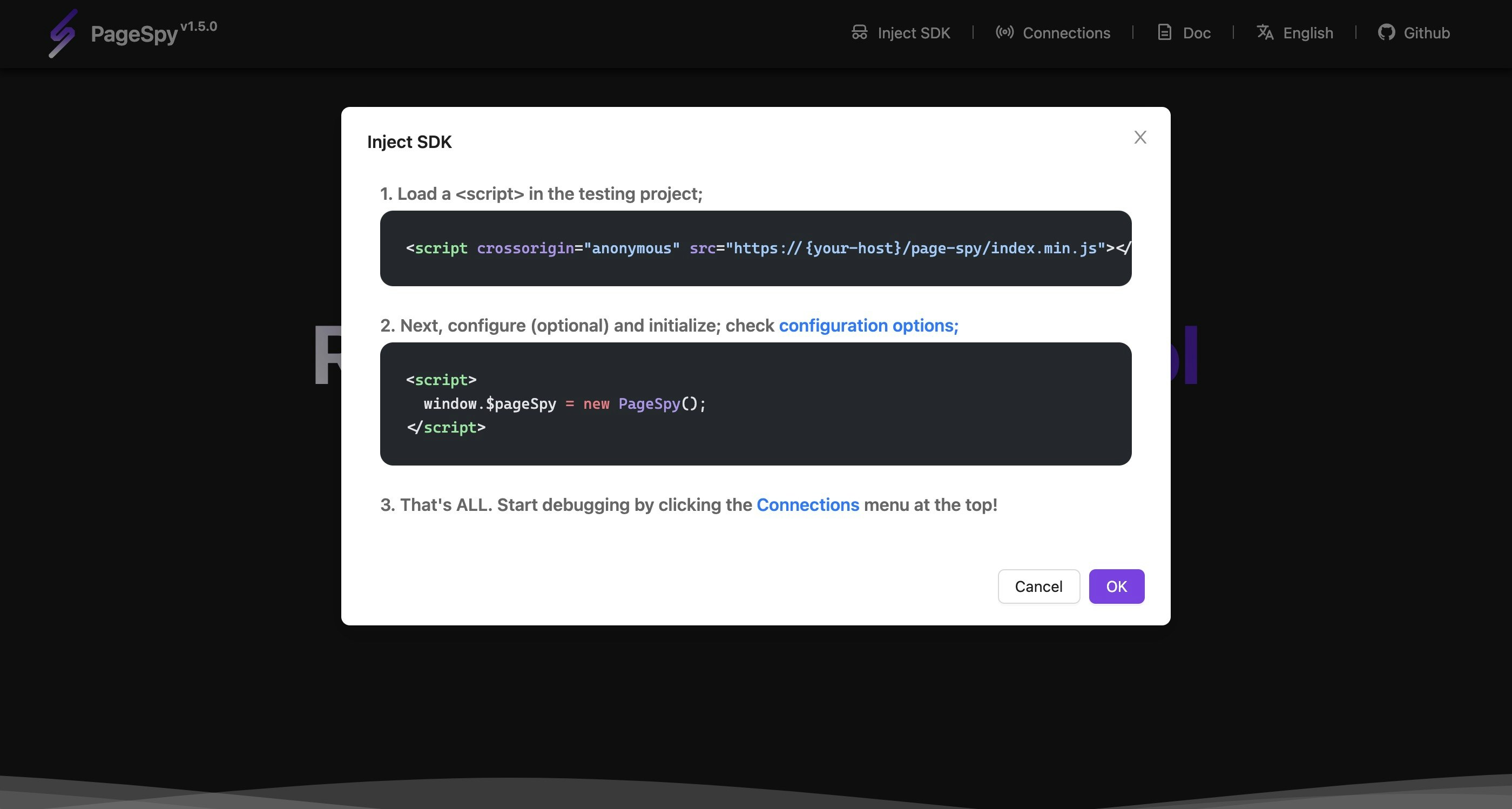This screenshot has width=1512, height=809.
Task: Click the v1.5.0 version label
Action: (199, 26)
